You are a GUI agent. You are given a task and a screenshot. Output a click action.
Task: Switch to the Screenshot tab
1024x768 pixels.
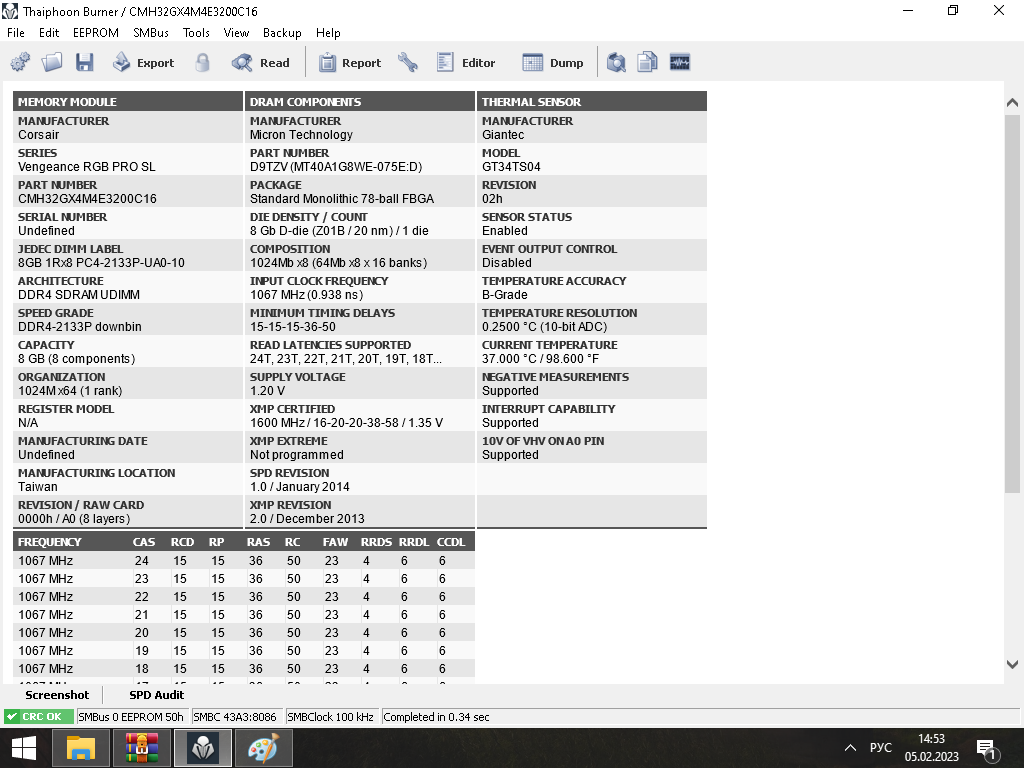click(57, 695)
